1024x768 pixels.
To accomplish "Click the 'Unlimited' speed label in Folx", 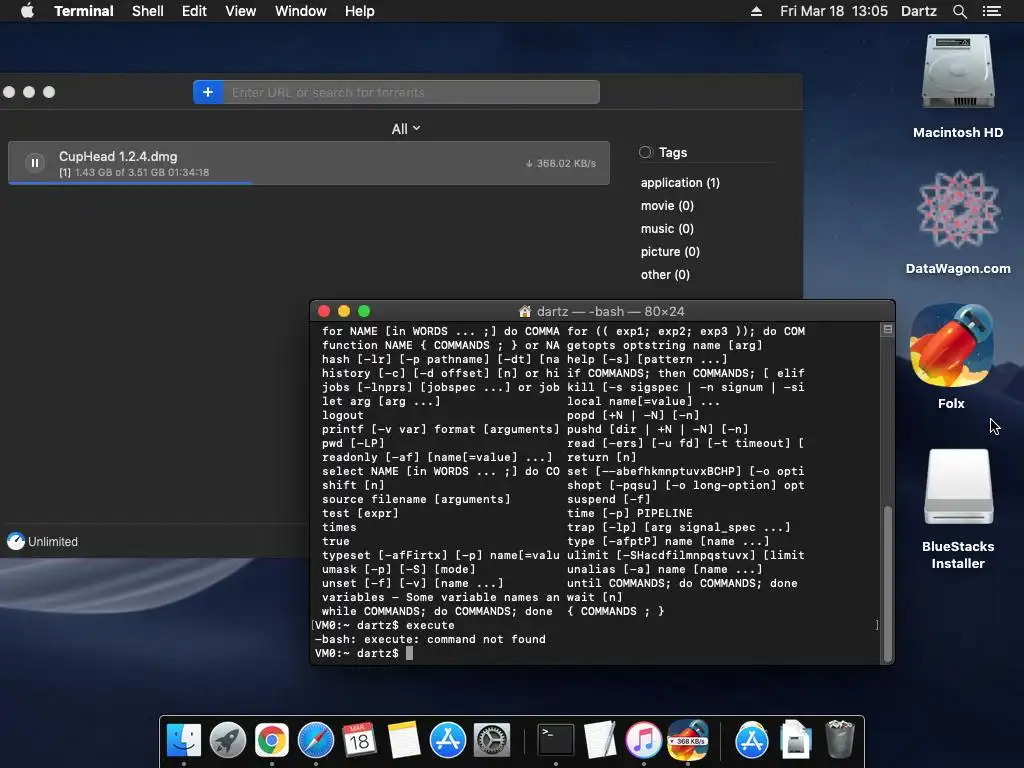I will [x=53, y=541].
